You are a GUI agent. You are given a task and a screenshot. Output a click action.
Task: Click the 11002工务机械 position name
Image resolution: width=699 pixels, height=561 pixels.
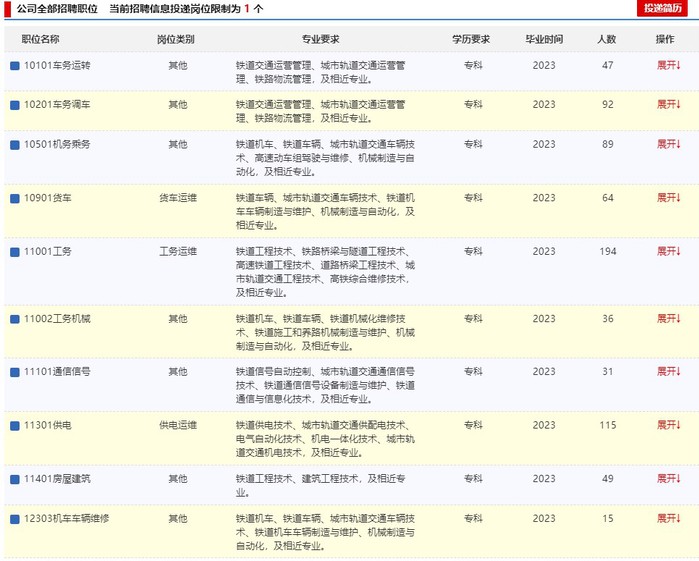[57, 319]
